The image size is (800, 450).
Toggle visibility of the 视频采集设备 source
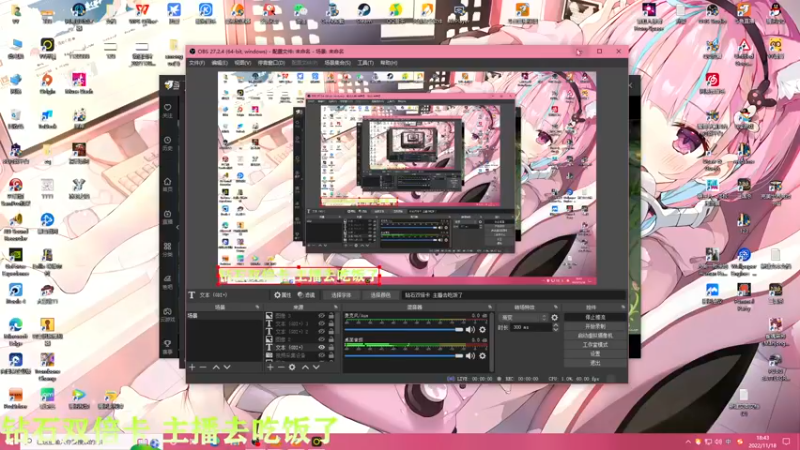point(321,355)
